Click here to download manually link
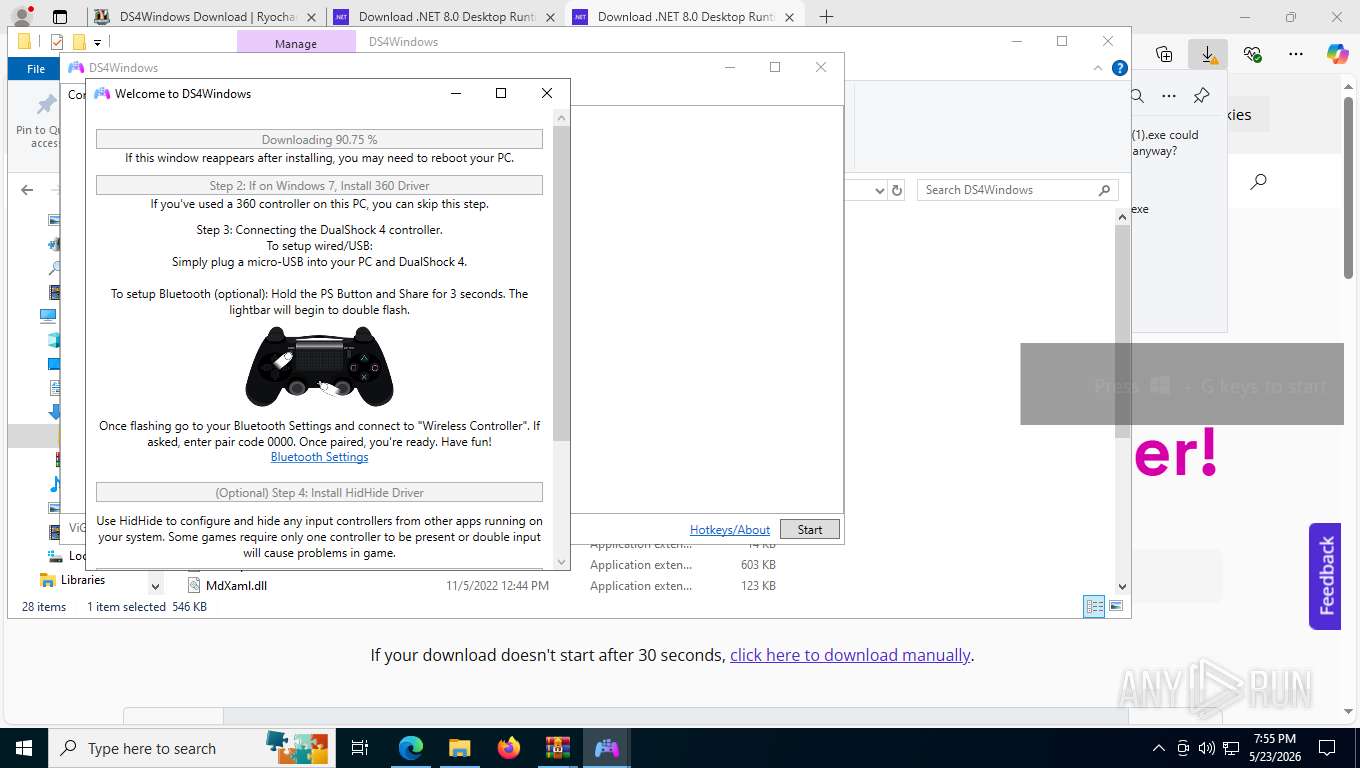This screenshot has width=1360, height=768. tap(850, 655)
